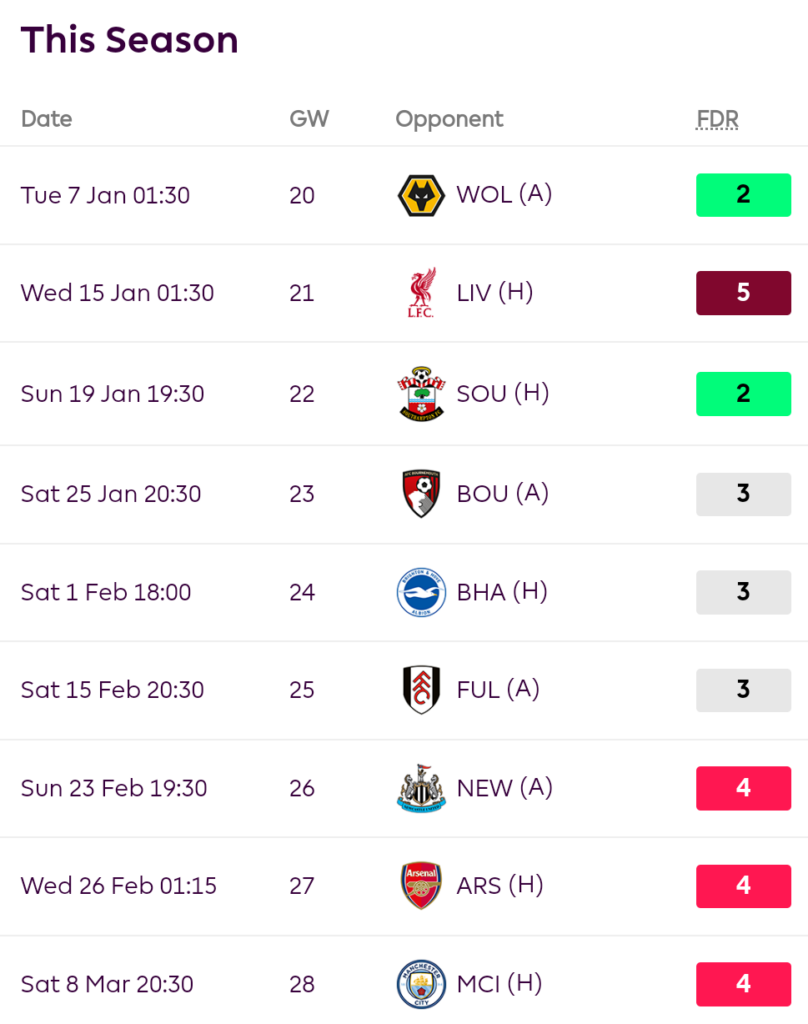This screenshot has width=808, height=1024.
Task: Click the GW column header
Action: (x=309, y=119)
